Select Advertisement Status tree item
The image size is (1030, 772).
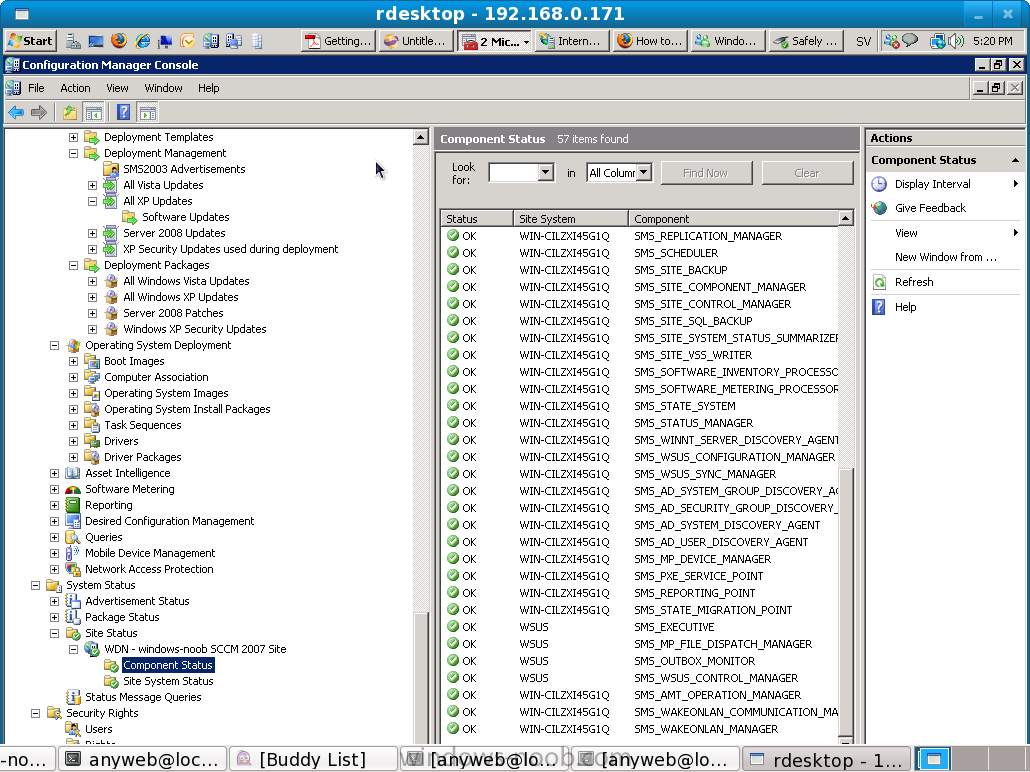[137, 601]
